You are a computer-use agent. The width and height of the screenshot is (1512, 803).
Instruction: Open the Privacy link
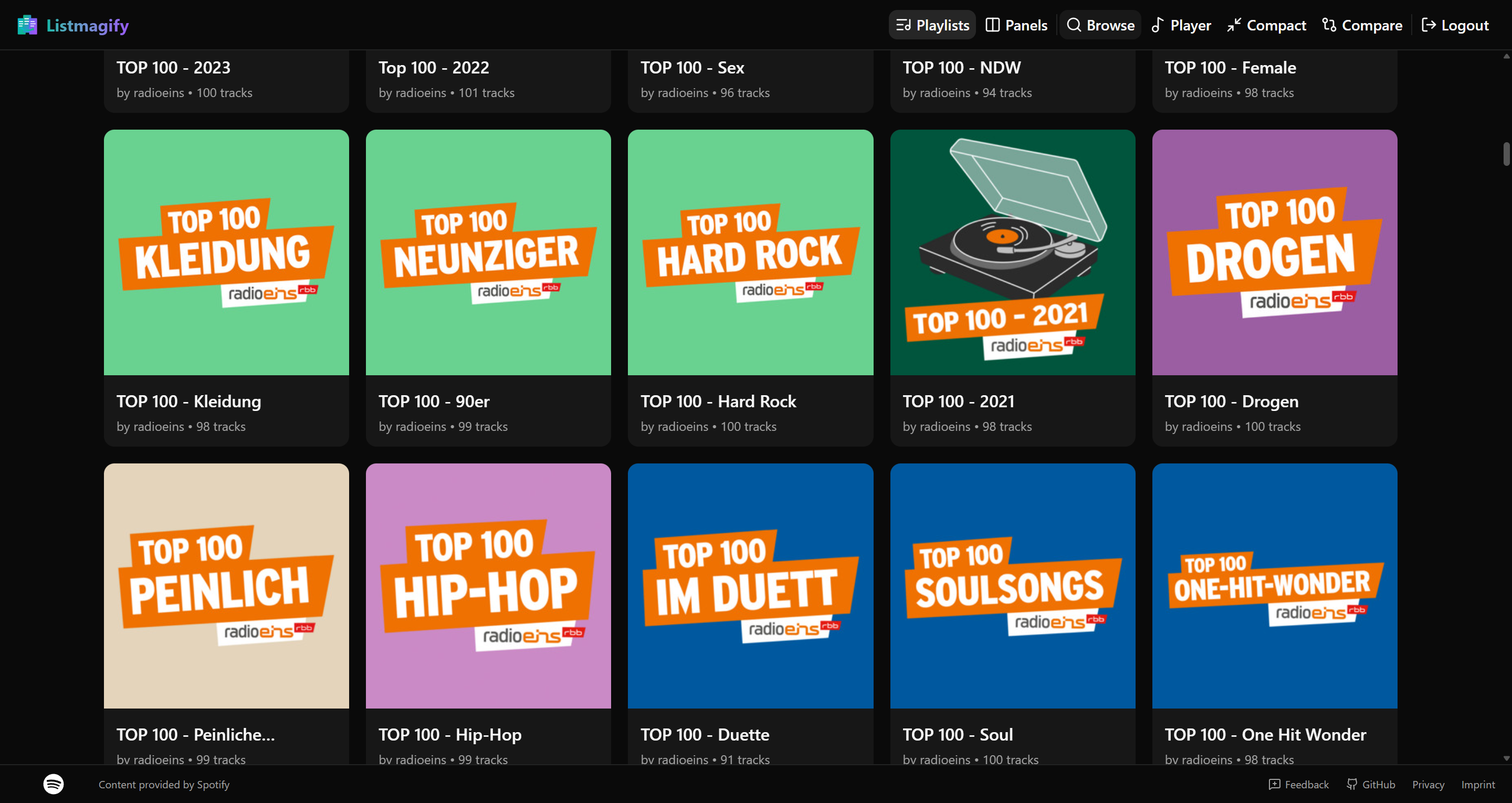click(x=1428, y=784)
